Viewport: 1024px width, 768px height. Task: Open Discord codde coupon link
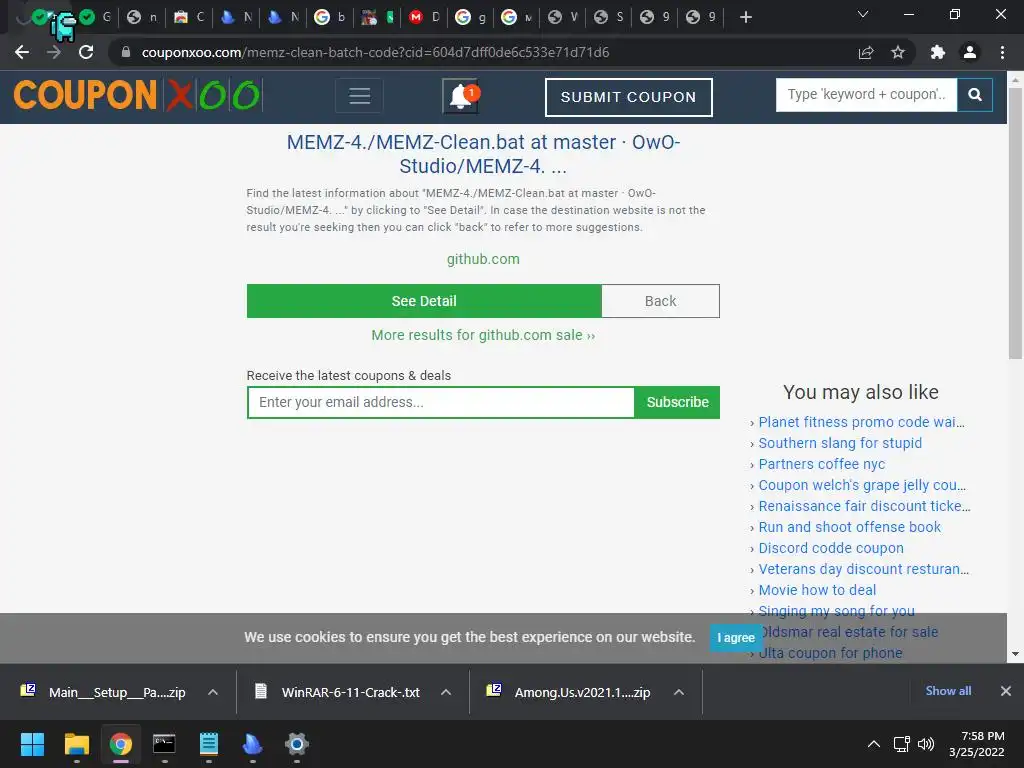(x=831, y=548)
